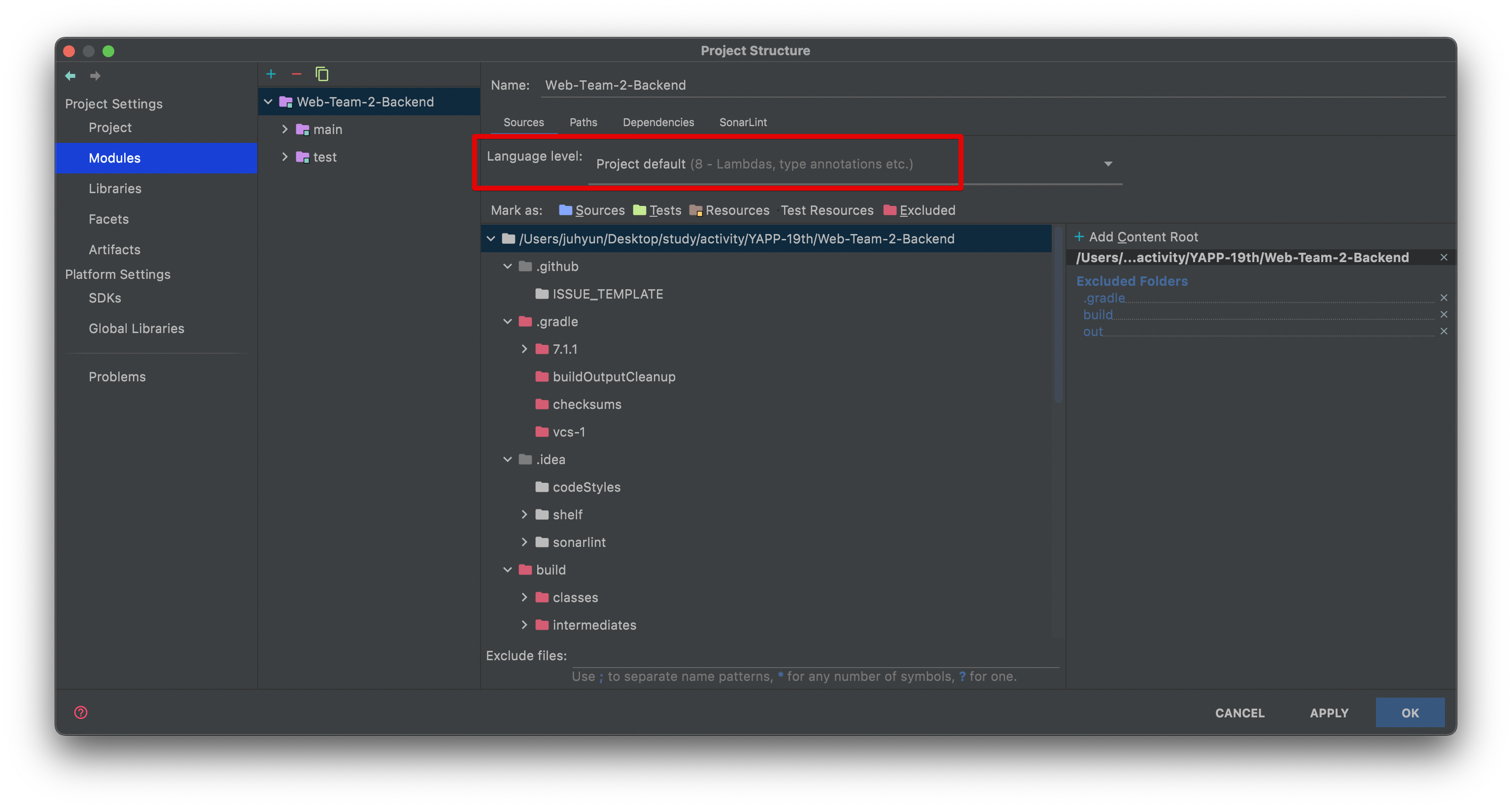Viewport: 1512px width, 808px height.
Task: Mark folder as Test Resources
Action: click(826, 210)
